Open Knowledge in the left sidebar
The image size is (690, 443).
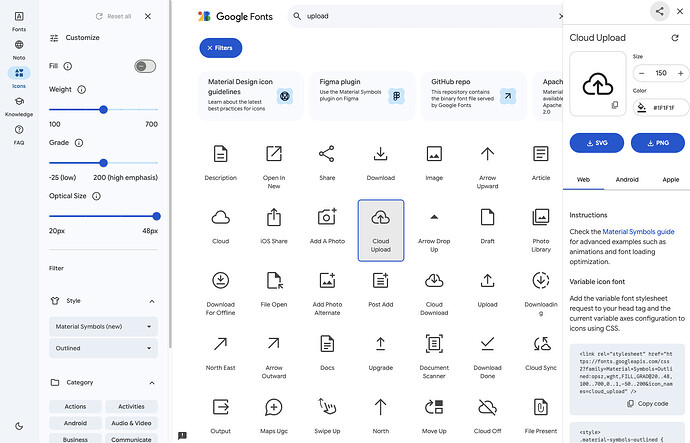coord(19,106)
